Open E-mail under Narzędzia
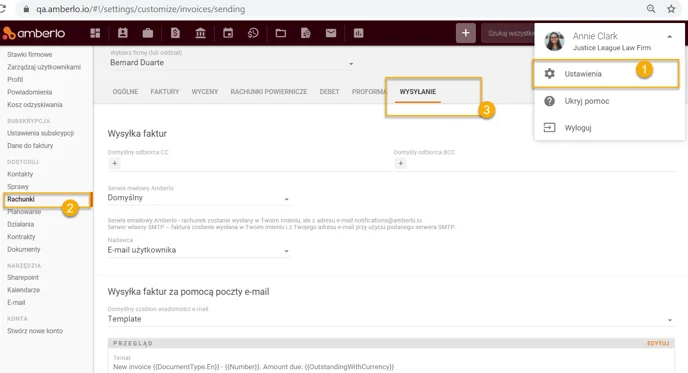 click(16, 302)
